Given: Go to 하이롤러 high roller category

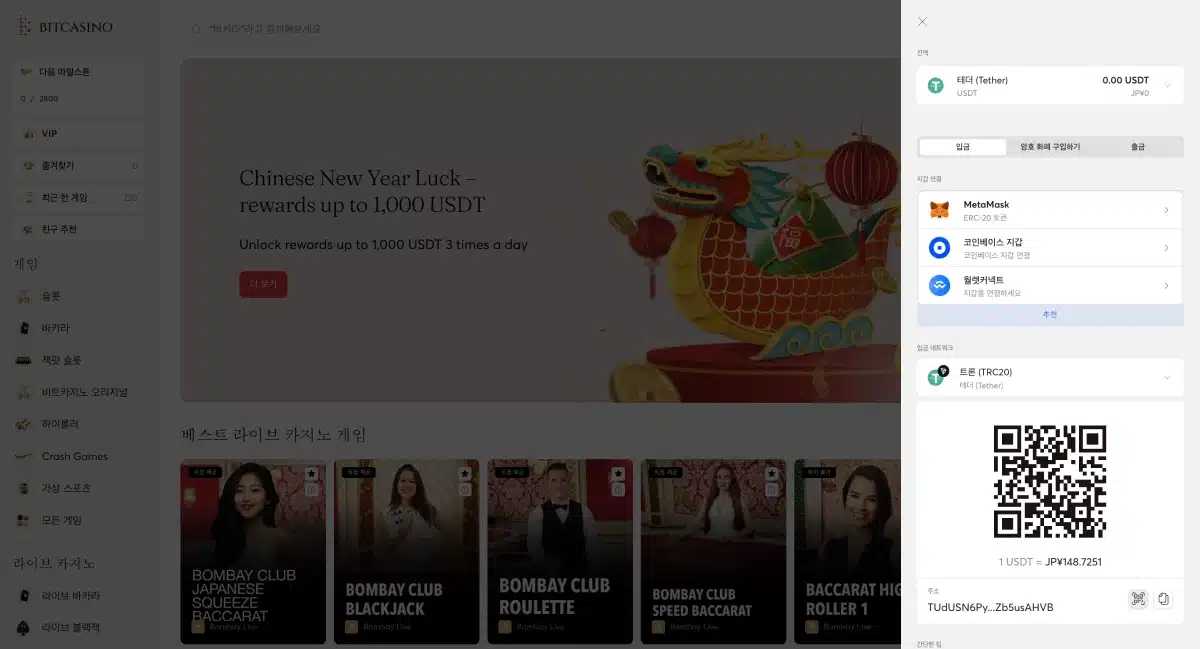Looking at the screenshot, I should 61,424.
